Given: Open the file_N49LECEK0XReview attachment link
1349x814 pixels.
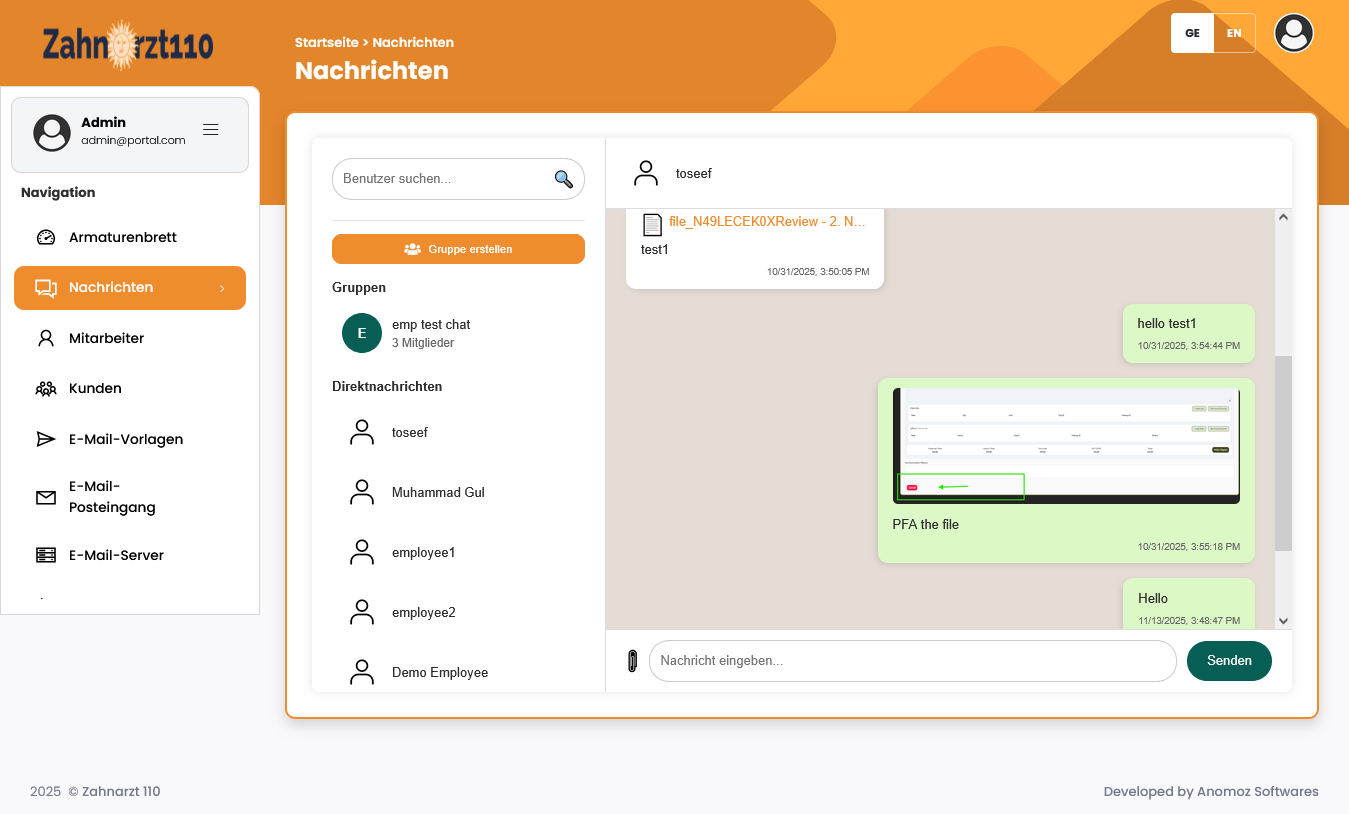Looking at the screenshot, I should point(768,222).
